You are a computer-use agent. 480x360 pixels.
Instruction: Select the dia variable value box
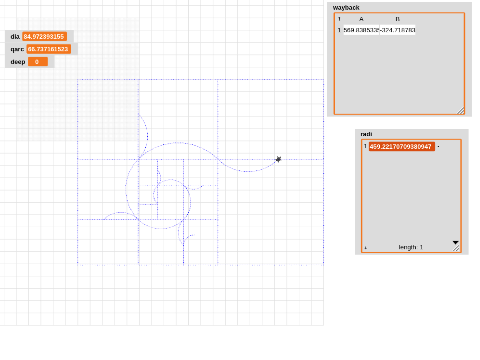(45, 36)
